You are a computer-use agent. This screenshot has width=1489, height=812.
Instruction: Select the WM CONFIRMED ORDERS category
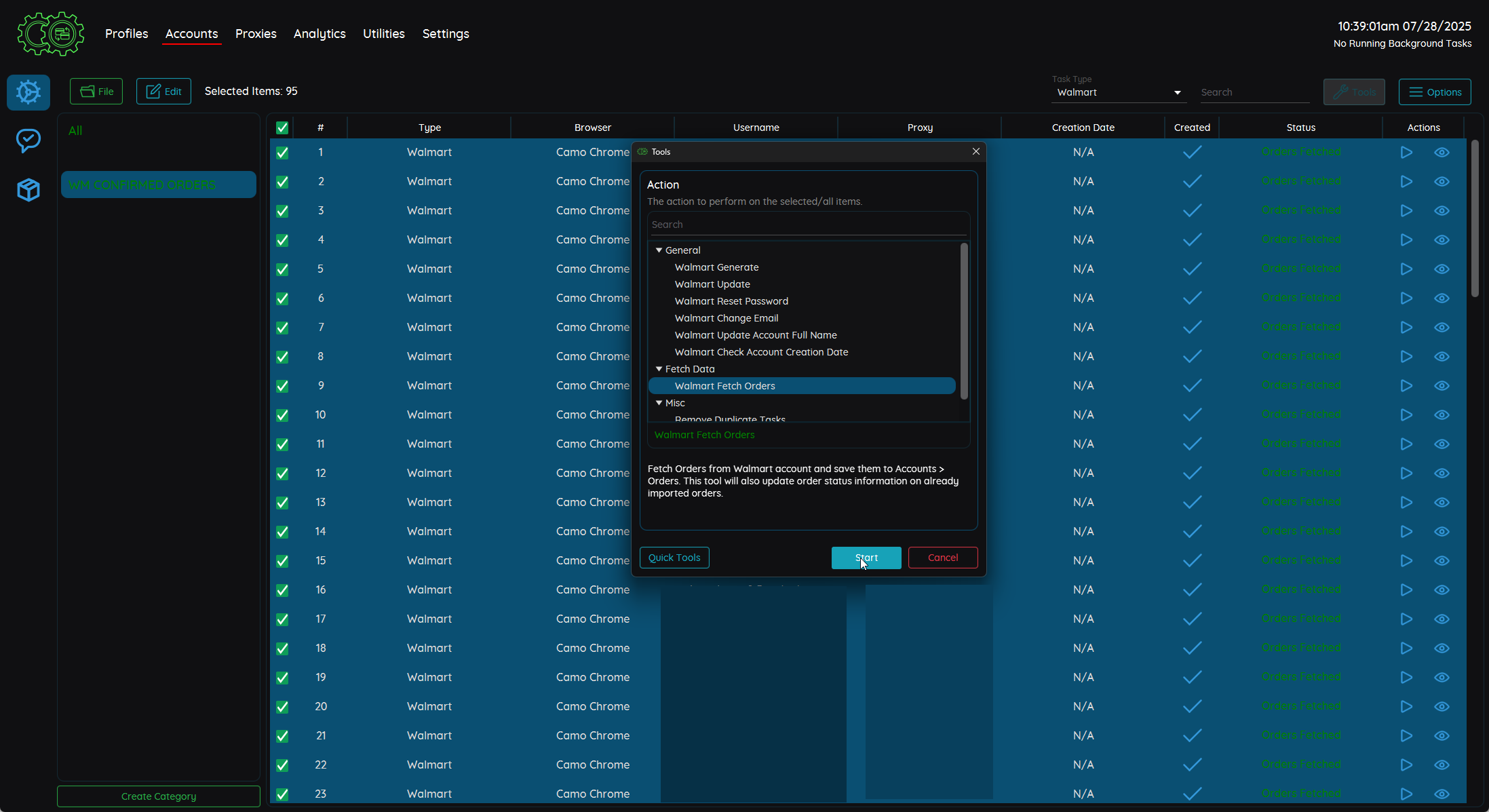point(159,185)
